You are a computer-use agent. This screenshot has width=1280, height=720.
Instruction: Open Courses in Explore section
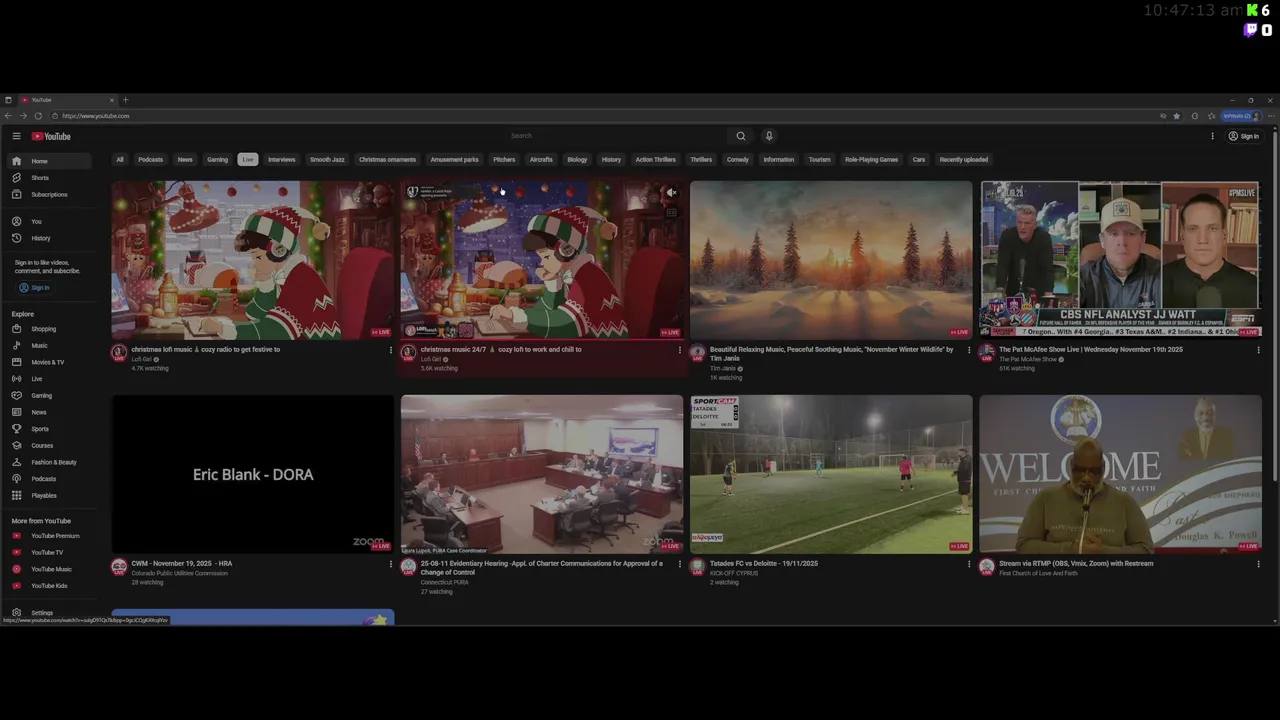pos(50,445)
